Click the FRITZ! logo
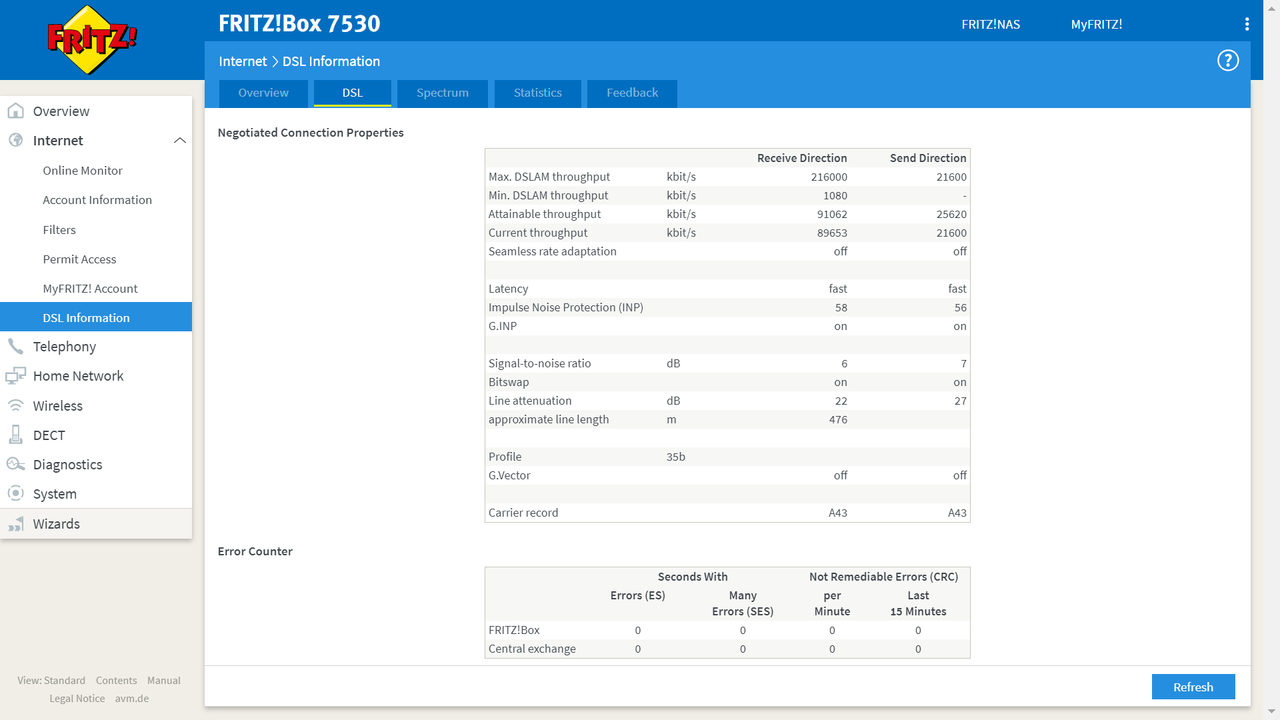This screenshot has width=1280, height=720. click(x=92, y=40)
